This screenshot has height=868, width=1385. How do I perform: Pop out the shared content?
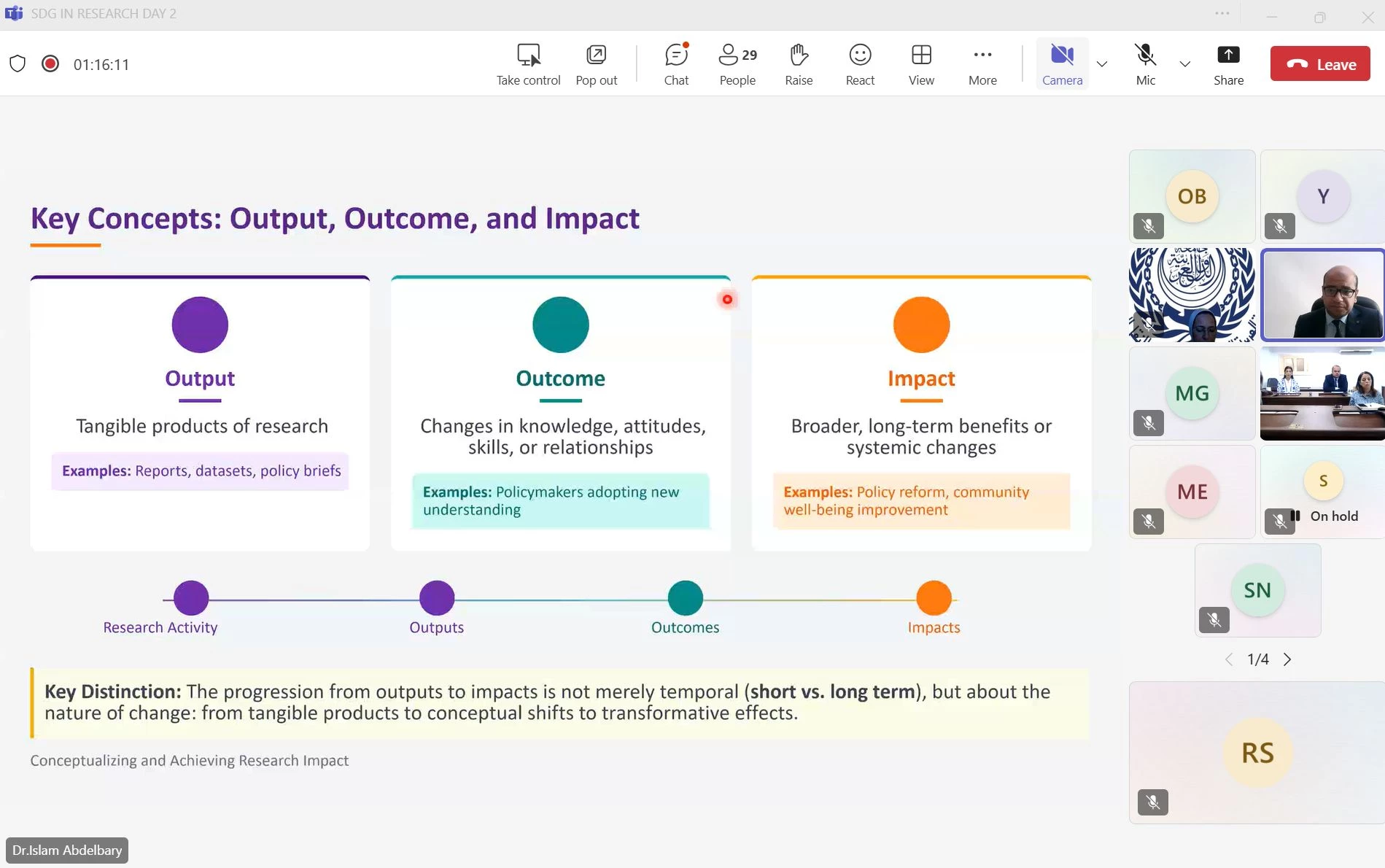[596, 64]
